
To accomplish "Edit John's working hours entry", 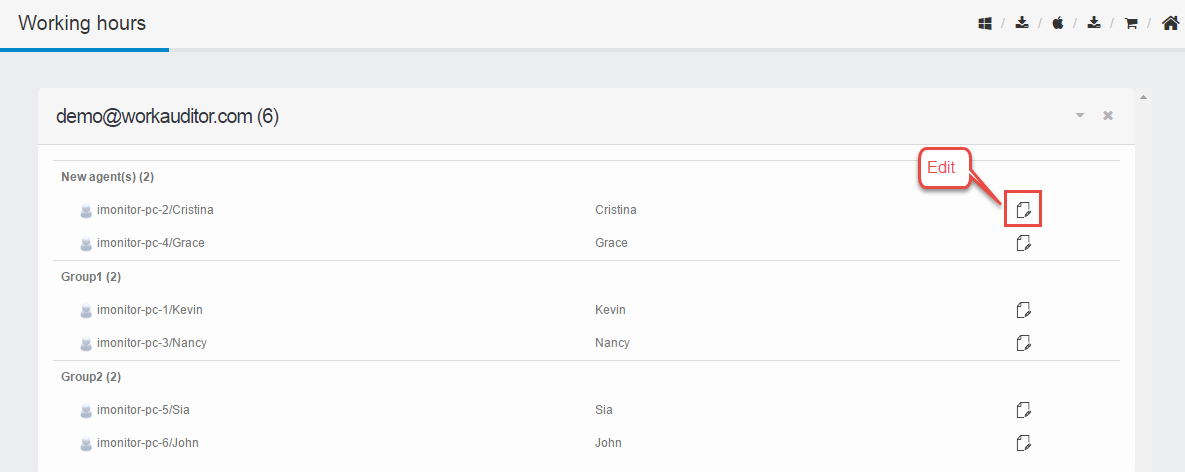I will (1023, 443).
